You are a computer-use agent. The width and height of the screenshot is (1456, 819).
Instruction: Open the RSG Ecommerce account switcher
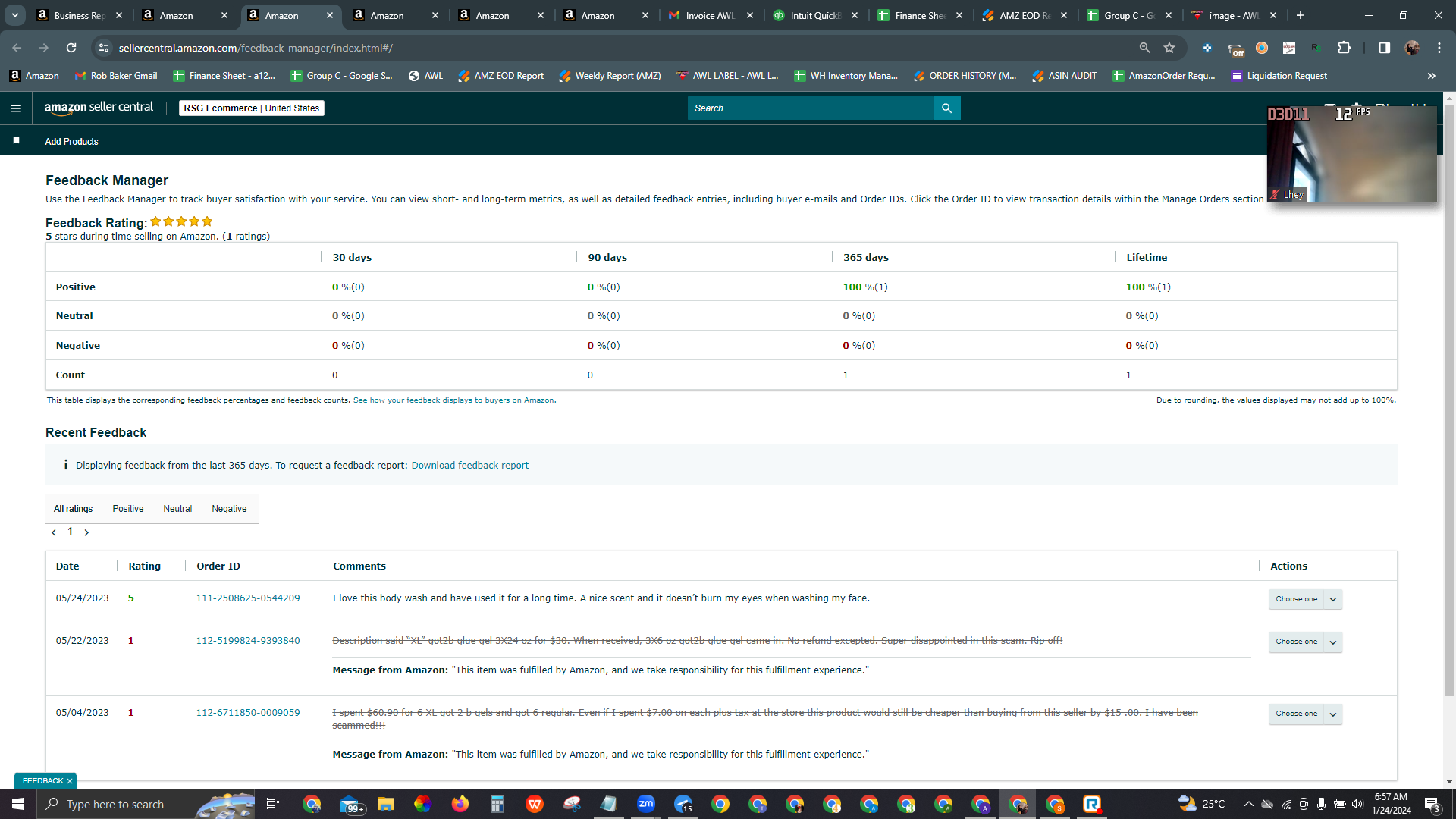click(252, 108)
